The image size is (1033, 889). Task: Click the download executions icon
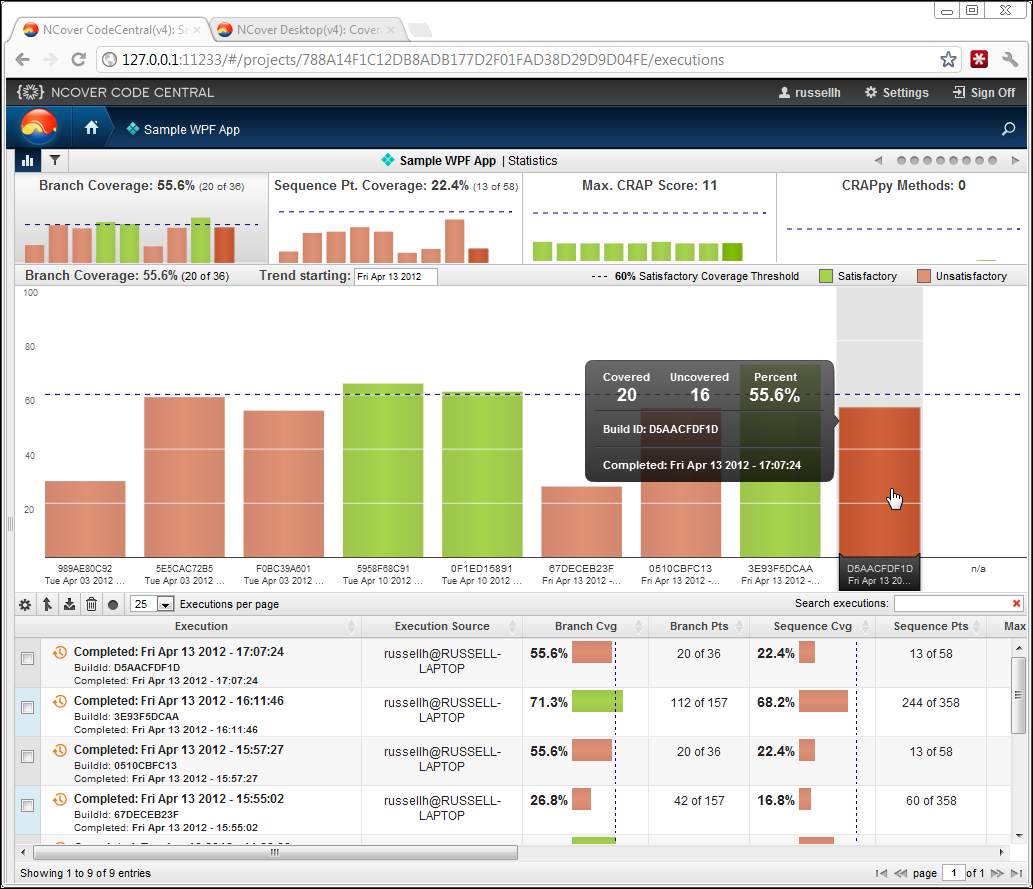[x=69, y=604]
